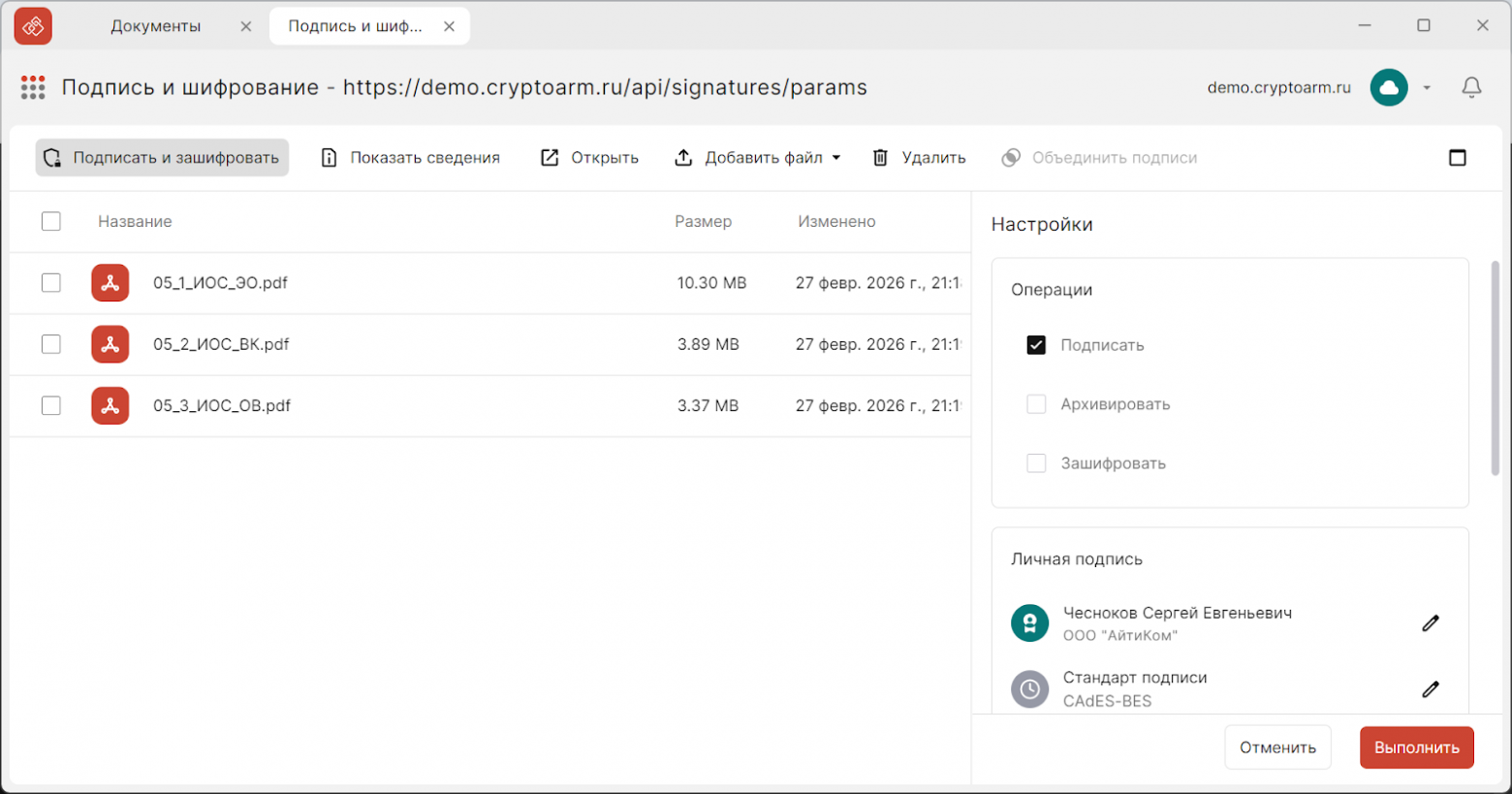Uncheck the Подписать operation checkbox
Image resolution: width=1512 pixels, height=794 pixels.
1036,345
